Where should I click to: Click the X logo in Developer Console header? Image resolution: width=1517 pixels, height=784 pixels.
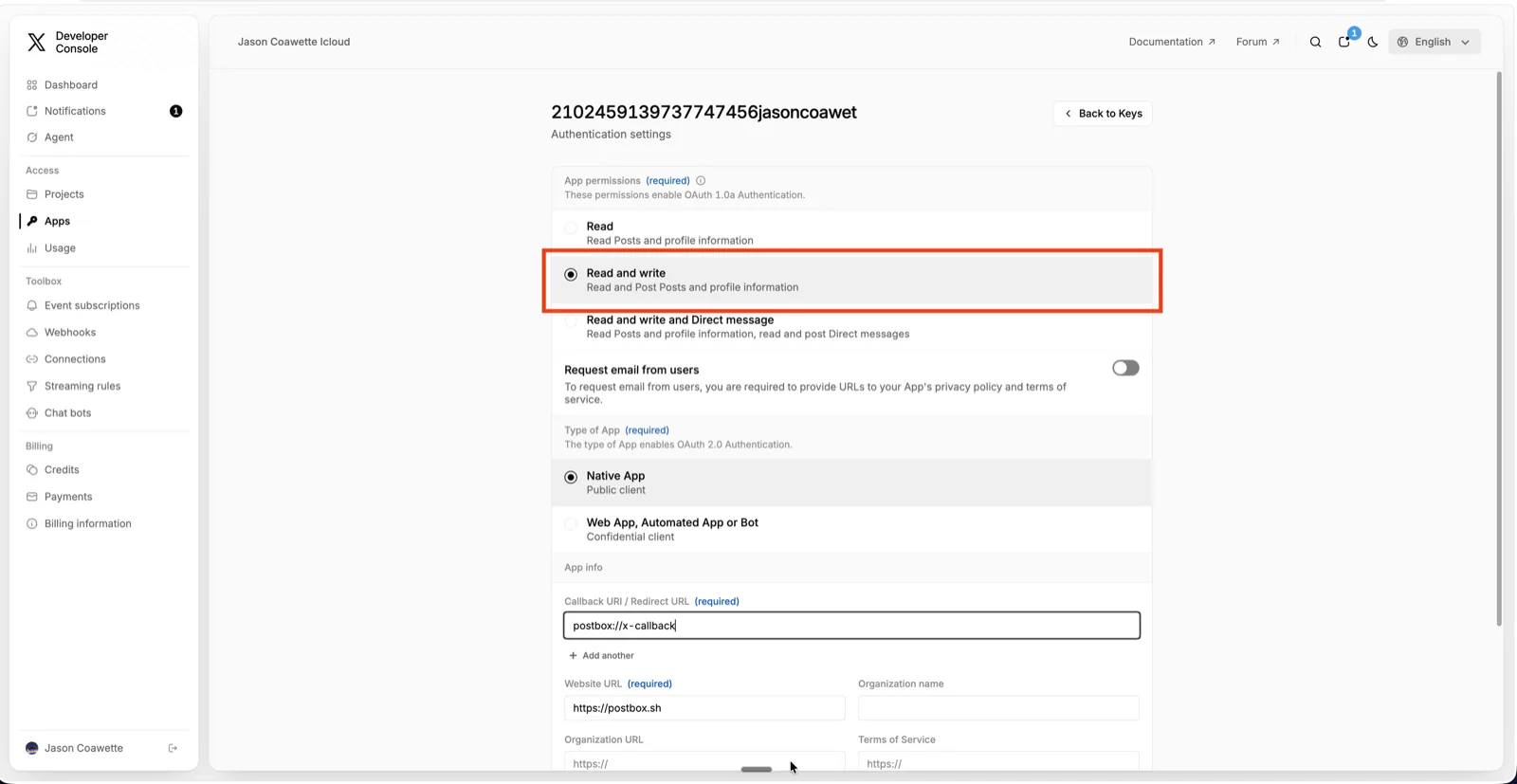pyautogui.click(x=36, y=42)
